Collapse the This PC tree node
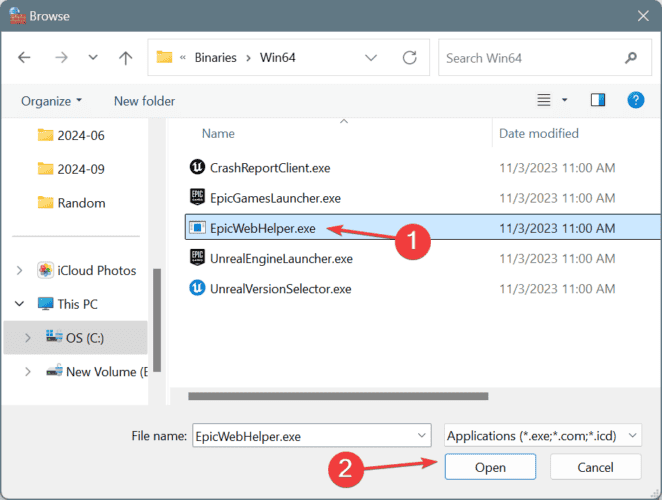This screenshot has width=662, height=500. tap(20, 304)
